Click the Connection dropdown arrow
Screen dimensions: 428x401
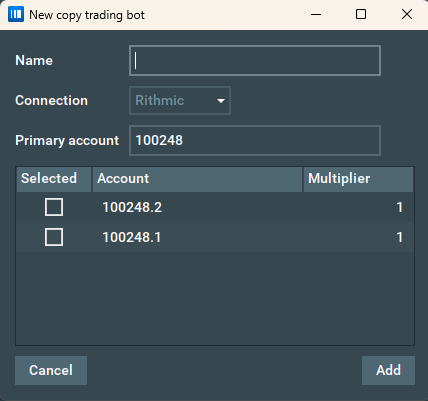pyautogui.click(x=221, y=101)
